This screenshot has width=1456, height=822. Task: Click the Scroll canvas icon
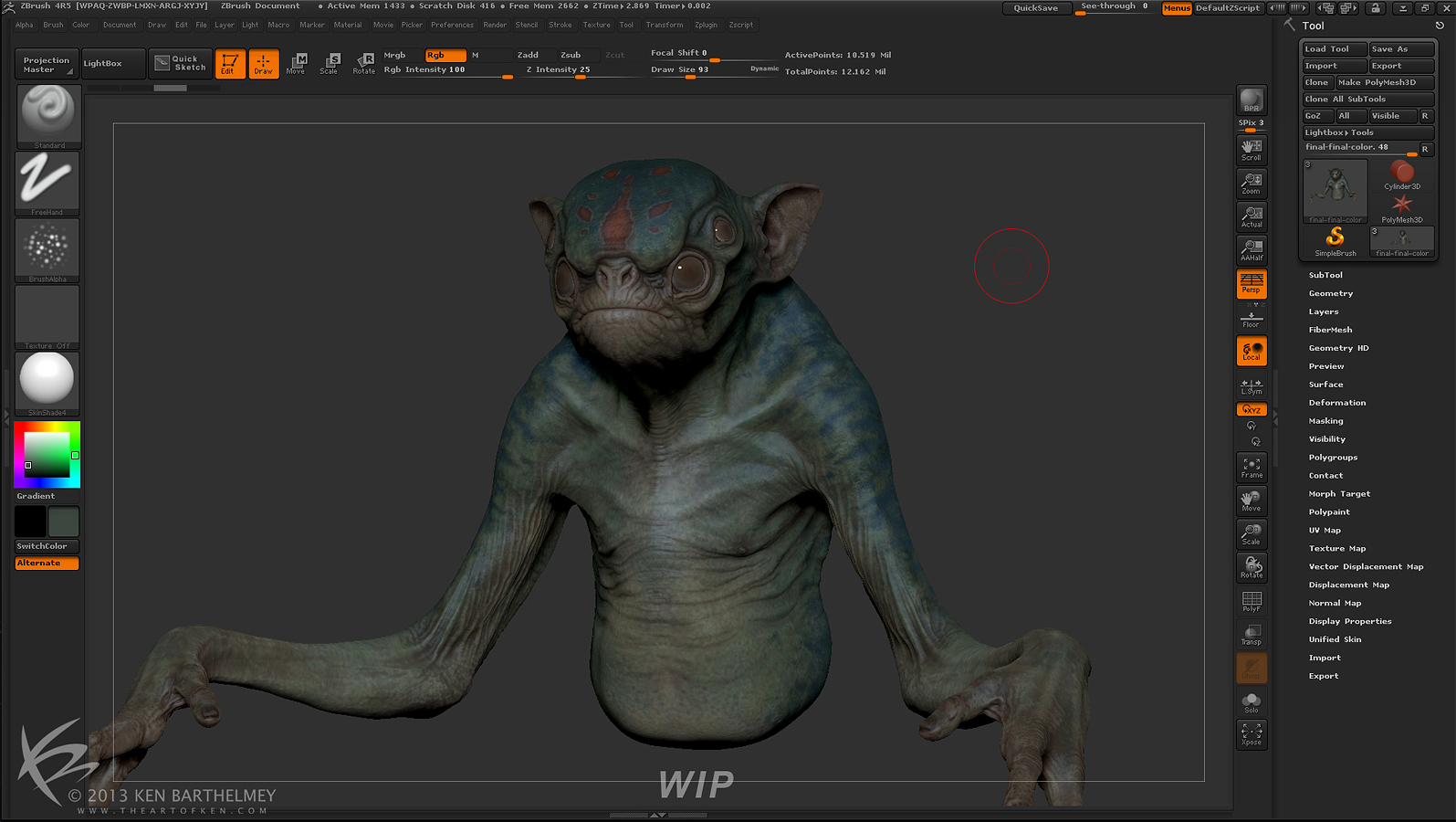[x=1252, y=150]
